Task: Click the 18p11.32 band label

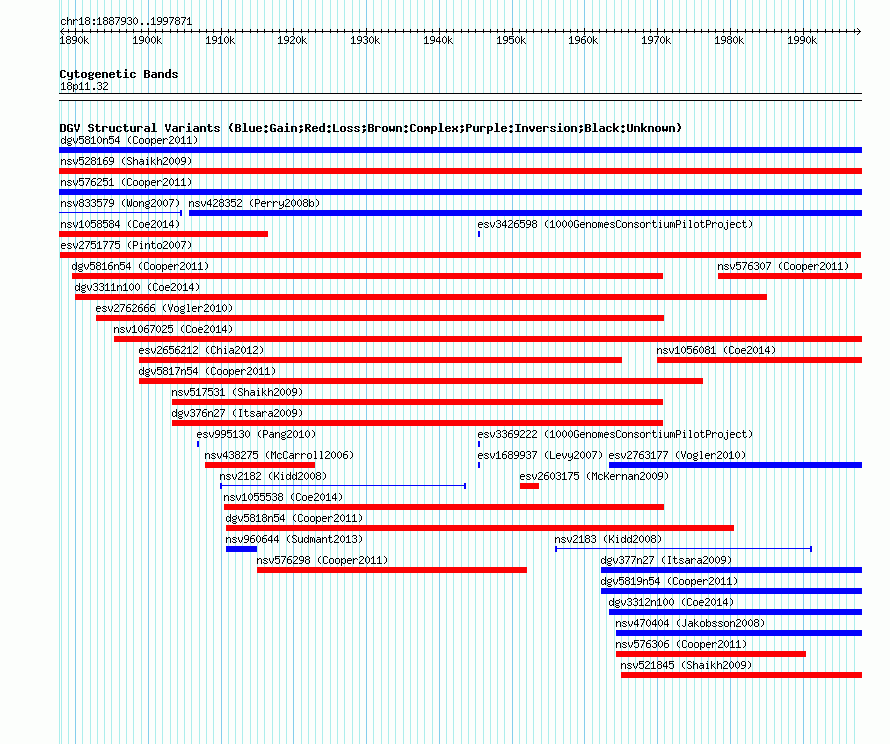Action: tap(84, 86)
